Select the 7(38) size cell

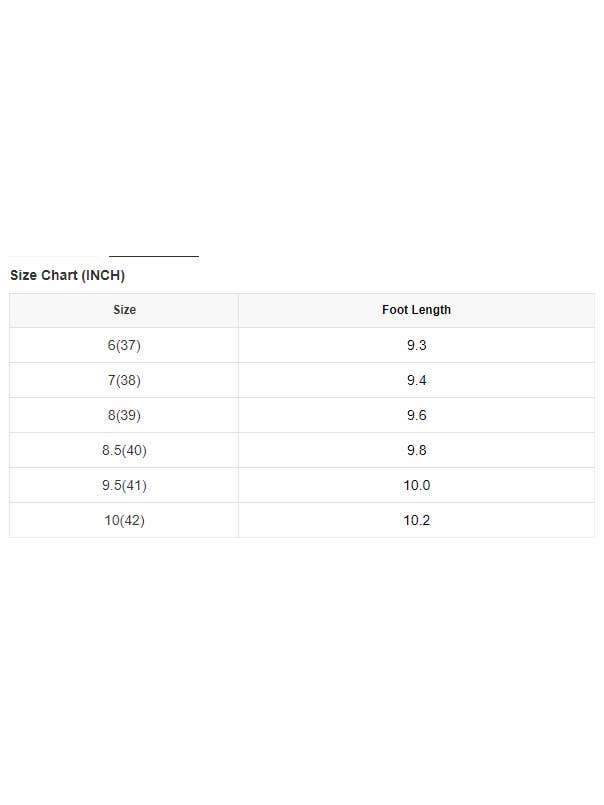[x=124, y=380]
